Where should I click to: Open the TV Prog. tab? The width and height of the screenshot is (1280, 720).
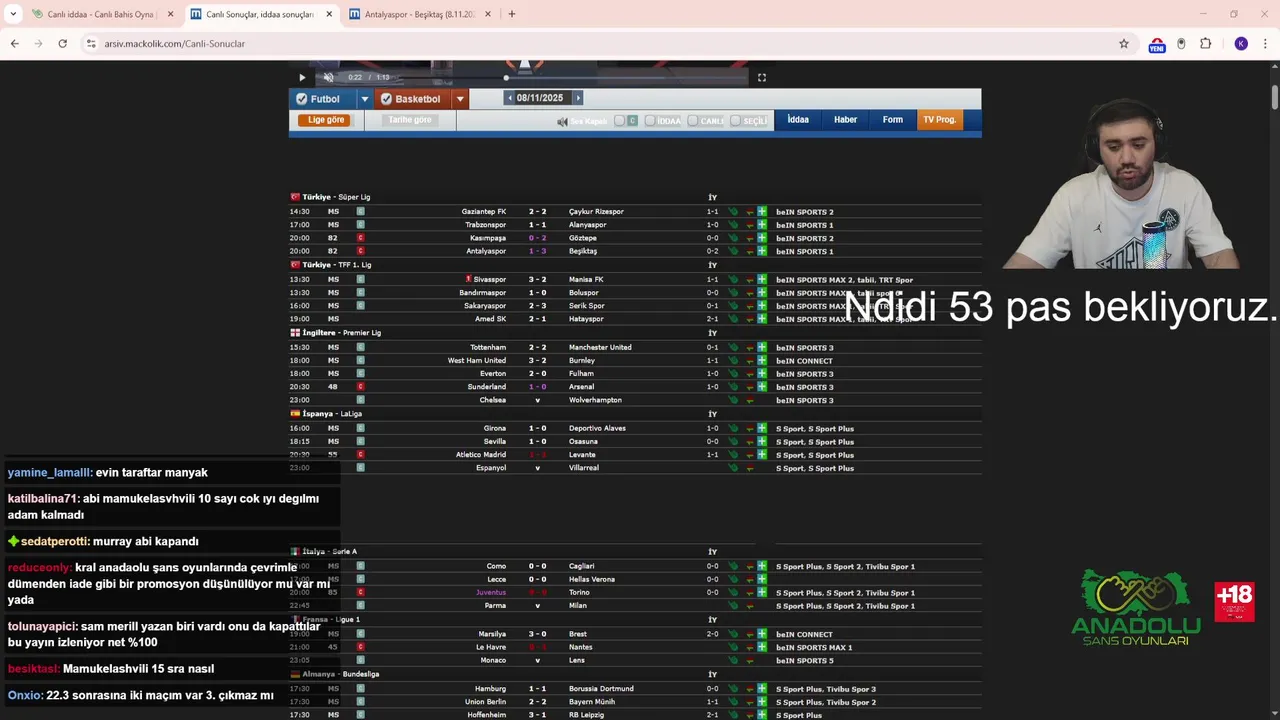coord(940,120)
